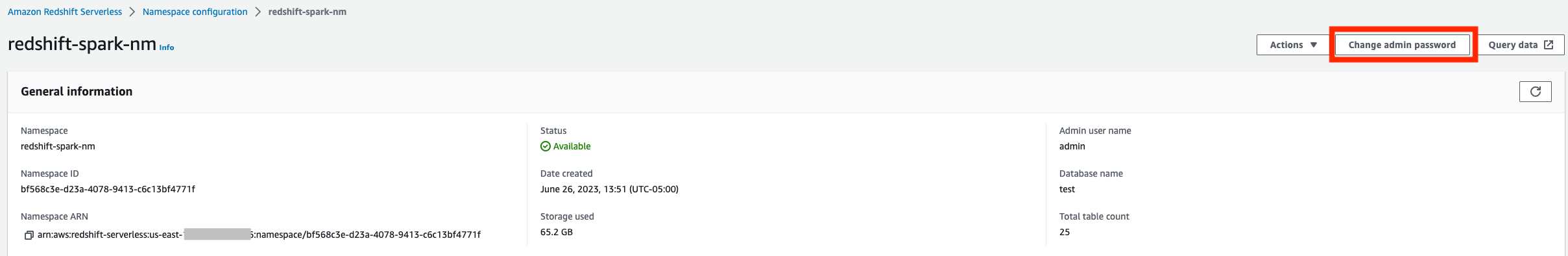This screenshot has height=256, width=1568.
Task: Open Query data in a new tab
Action: click(x=1521, y=45)
